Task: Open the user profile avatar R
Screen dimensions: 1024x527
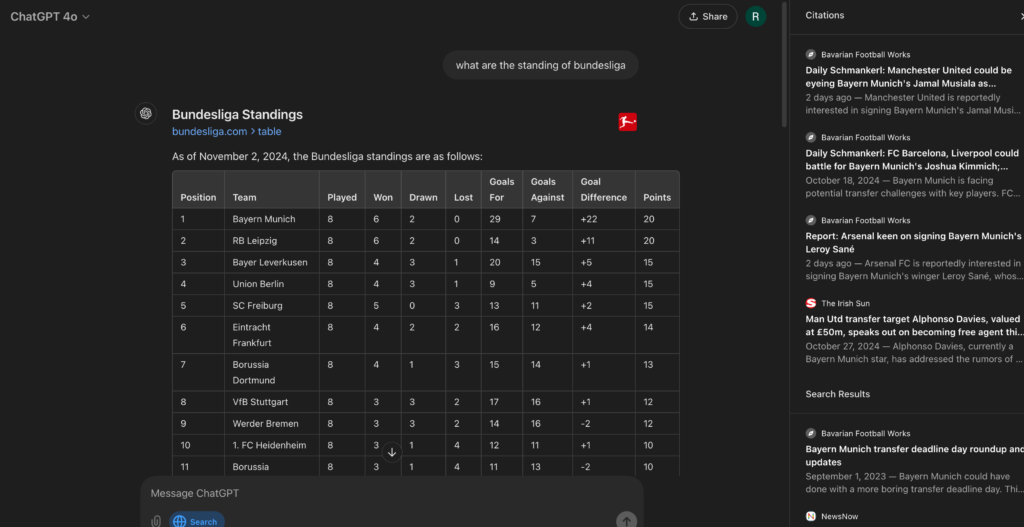Action: point(757,16)
